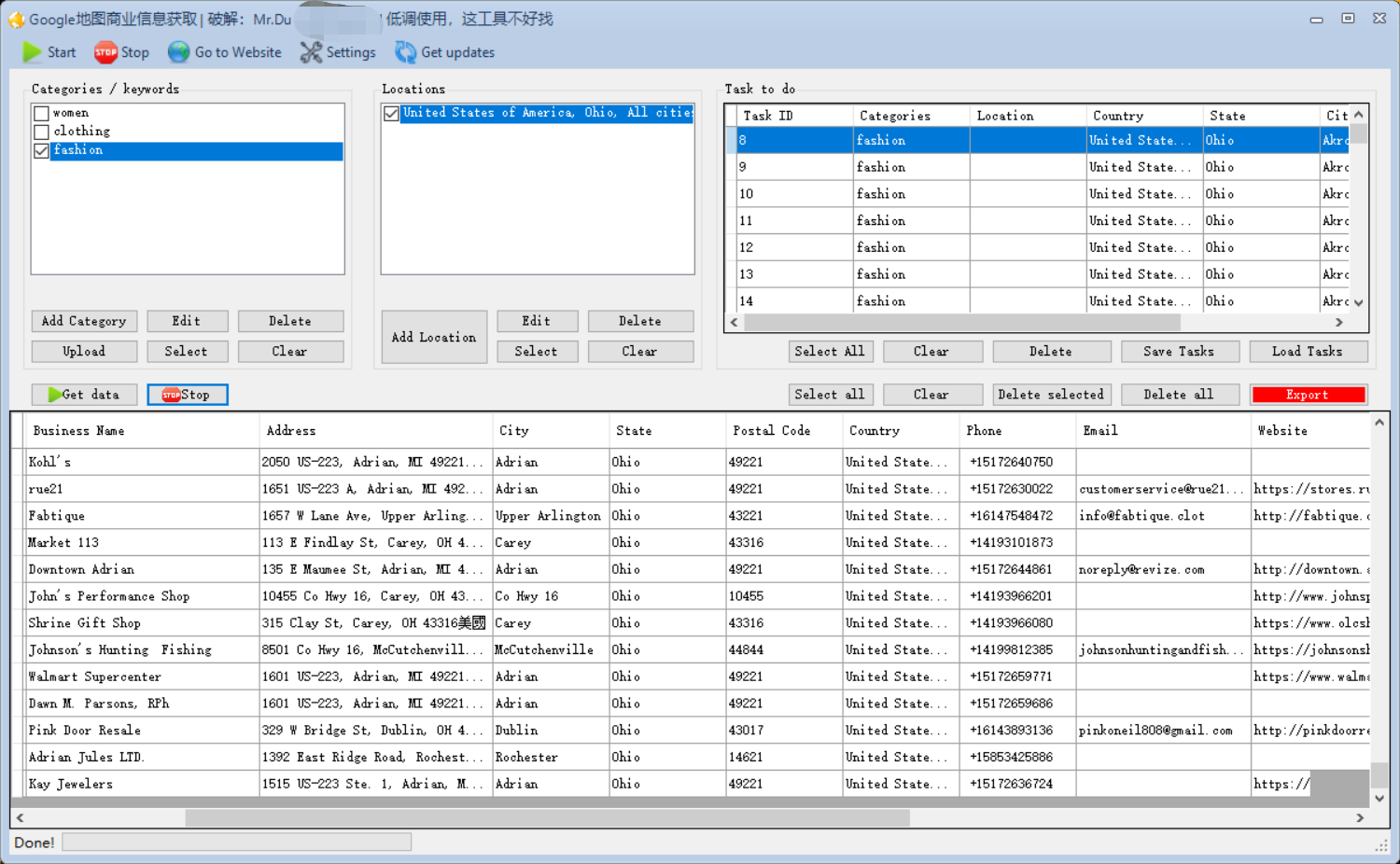Click the Stop button beside Get data

pos(187,395)
